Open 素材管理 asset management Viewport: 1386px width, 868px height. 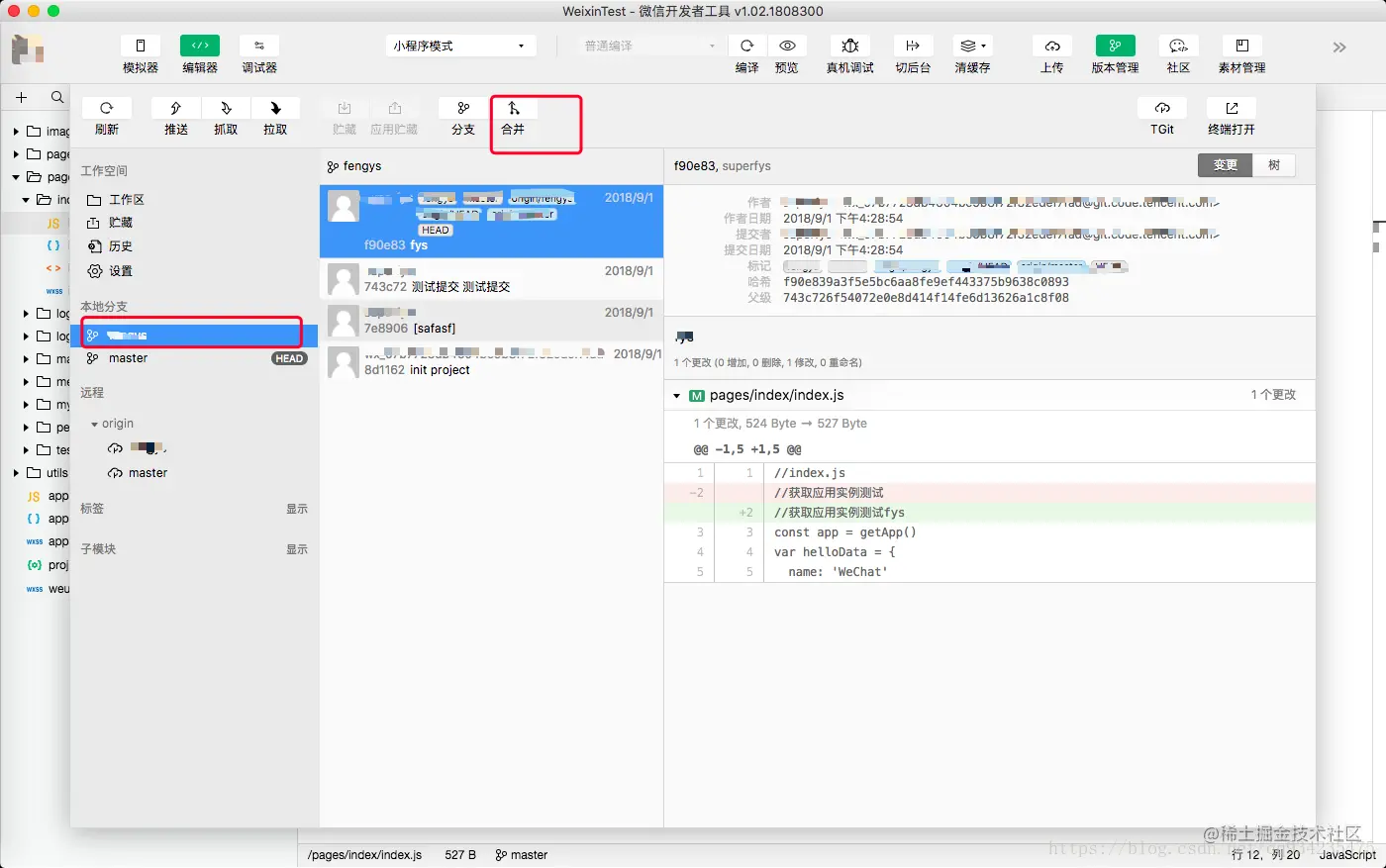pos(1241,46)
